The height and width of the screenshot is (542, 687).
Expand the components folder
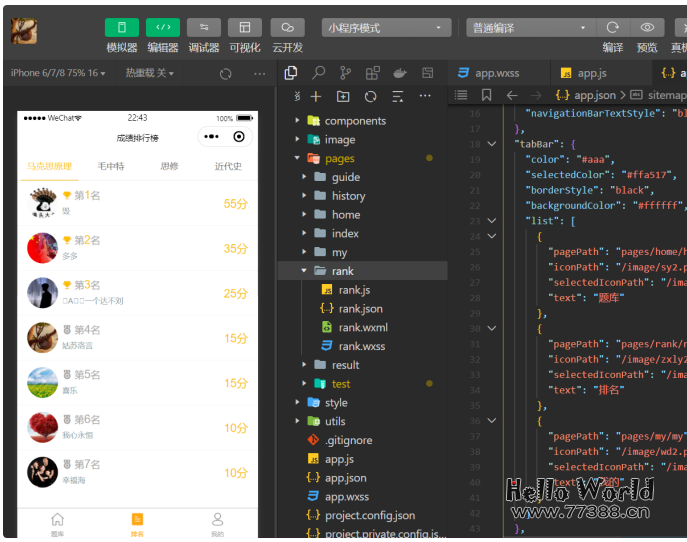point(355,121)
